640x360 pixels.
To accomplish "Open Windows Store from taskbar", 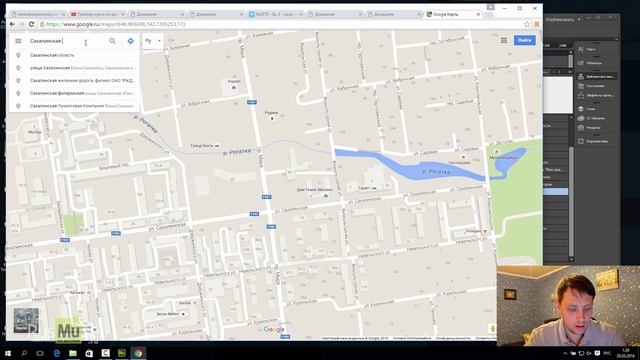I will click(89, 353).
